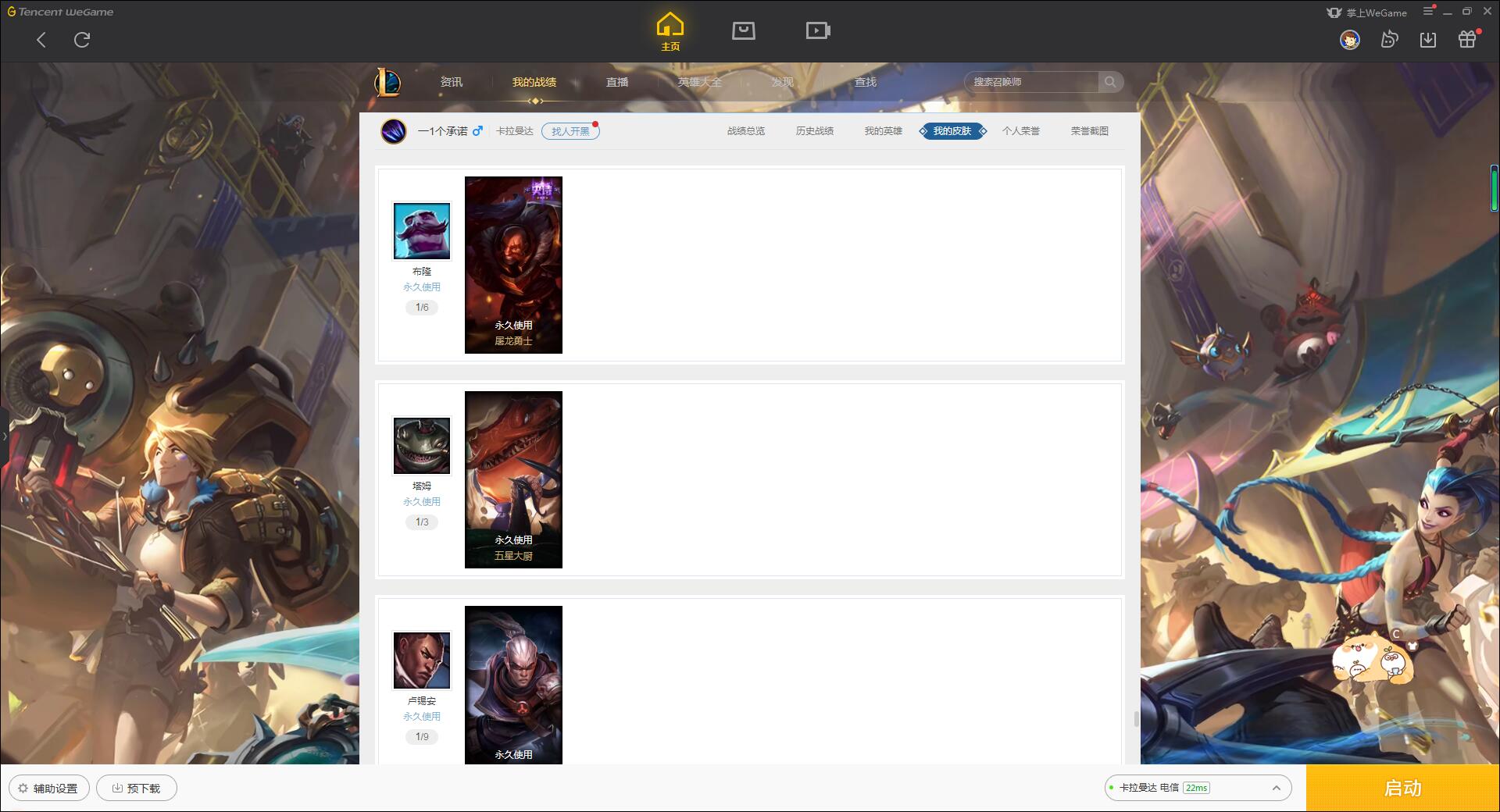
Task: Open the 查找 tab
Action: (x=866, y=82)
